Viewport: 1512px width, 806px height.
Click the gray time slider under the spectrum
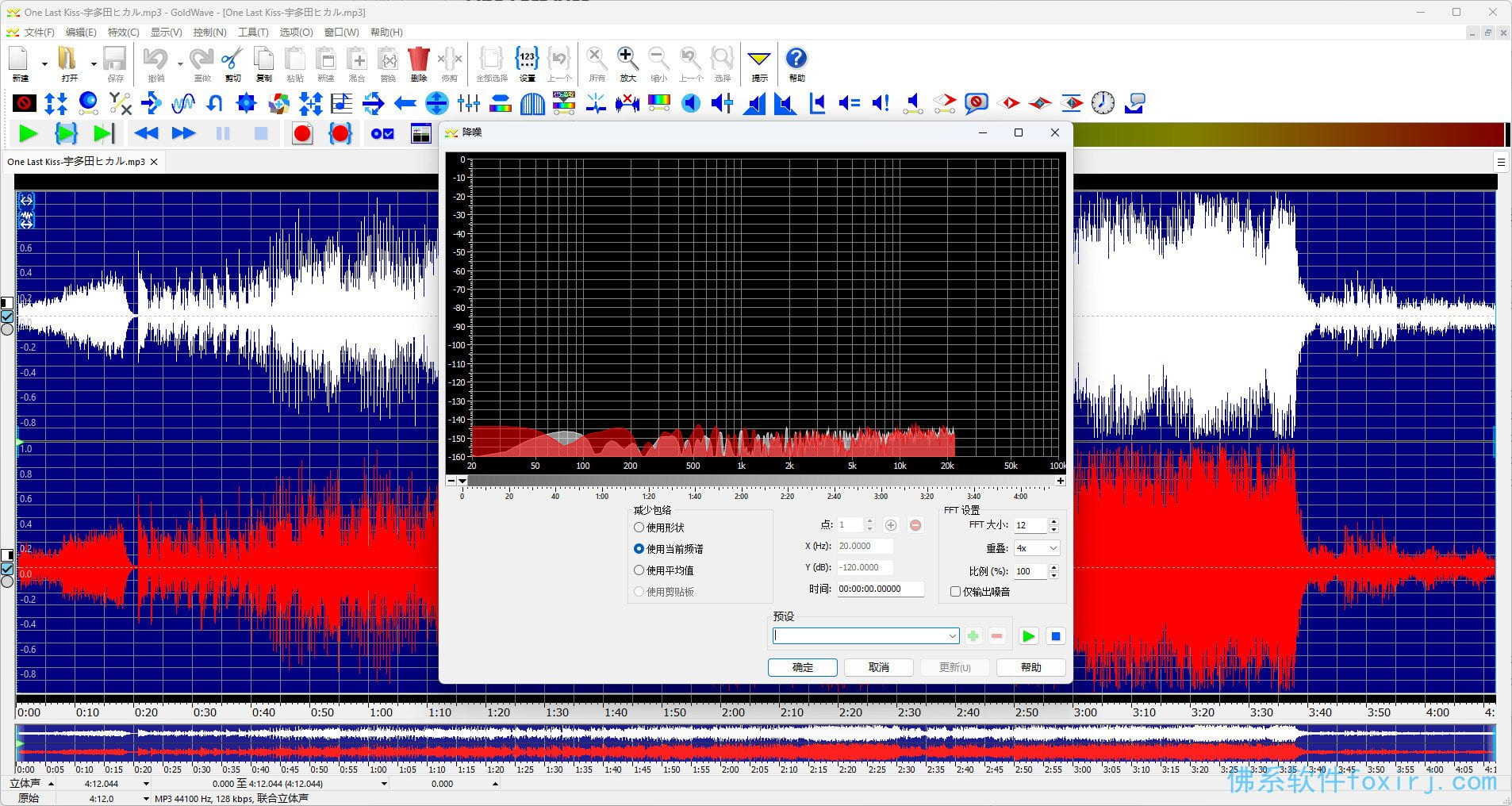coord(762,481)
